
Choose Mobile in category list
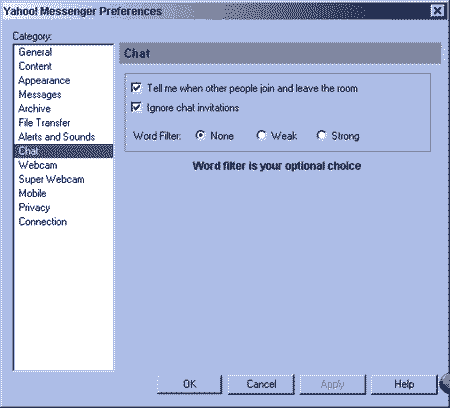click(x=32, y=193)
